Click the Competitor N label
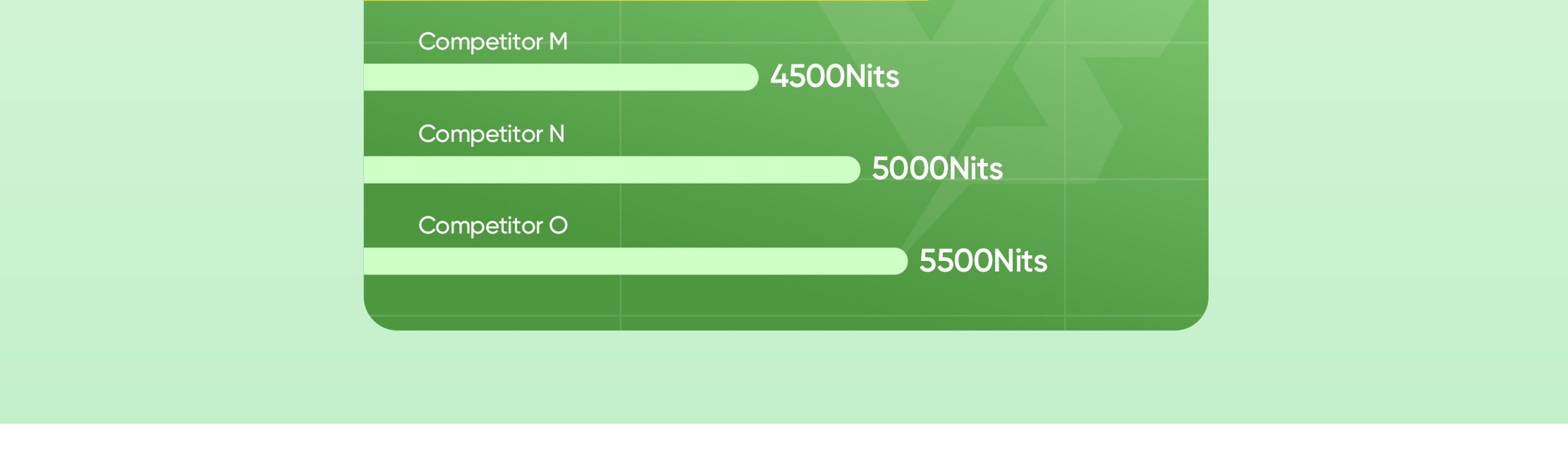Viewport: 1568px width, 451px height. pyautogui.click(x=491, y=135)
